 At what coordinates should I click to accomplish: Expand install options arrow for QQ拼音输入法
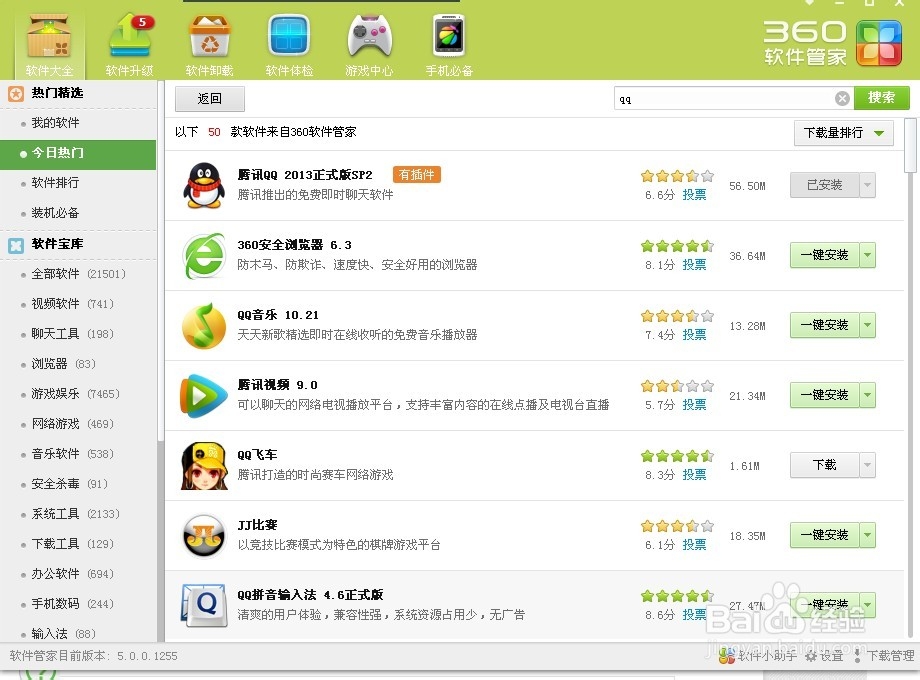[x=867, y=605]
